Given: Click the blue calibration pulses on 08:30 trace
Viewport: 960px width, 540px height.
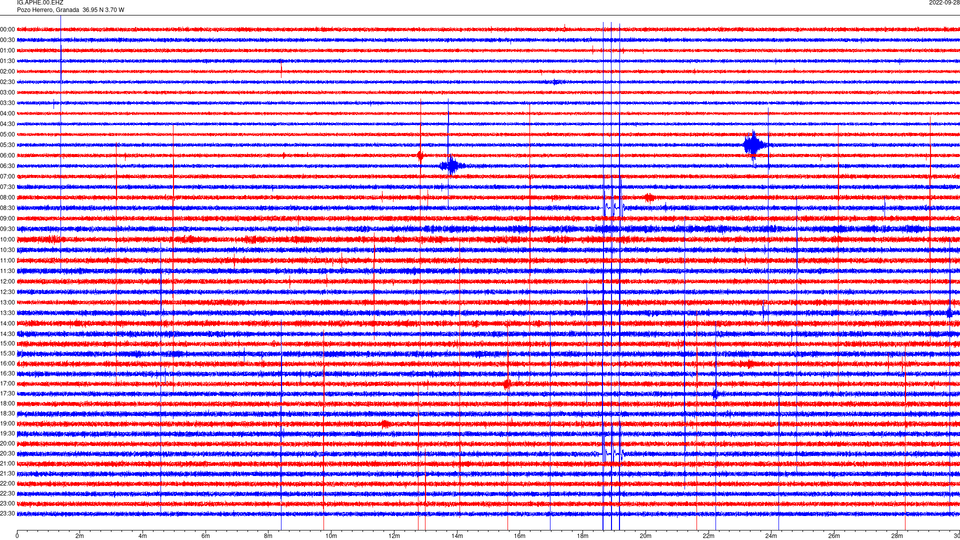Looking at the screenshot, I should [x=613, y=207].
